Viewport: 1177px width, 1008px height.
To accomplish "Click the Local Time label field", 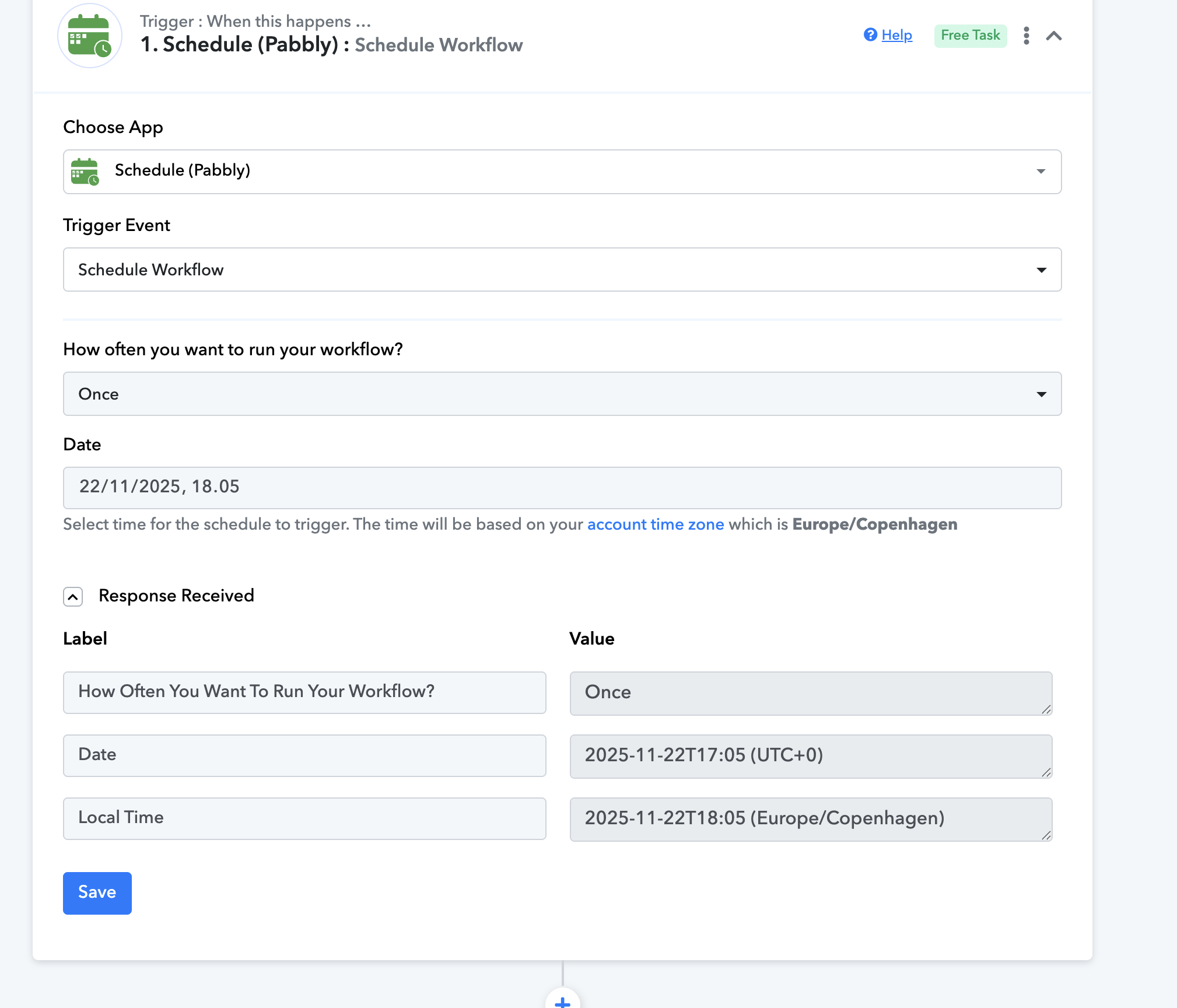I will coord(304,818).
